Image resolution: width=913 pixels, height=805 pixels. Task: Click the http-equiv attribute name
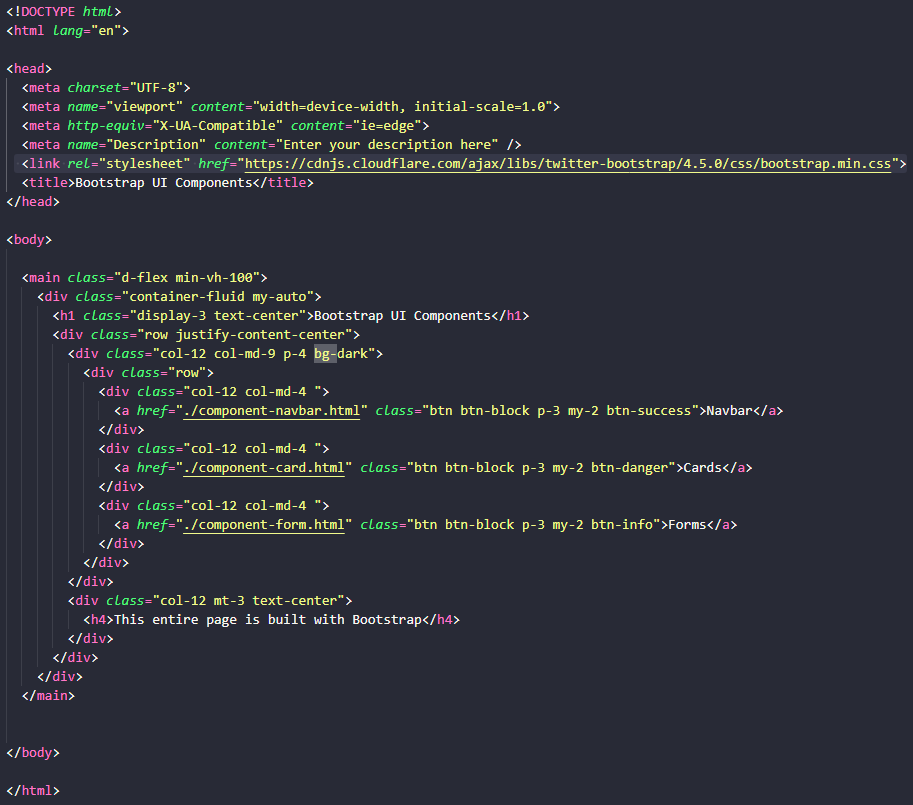point(106,126)
